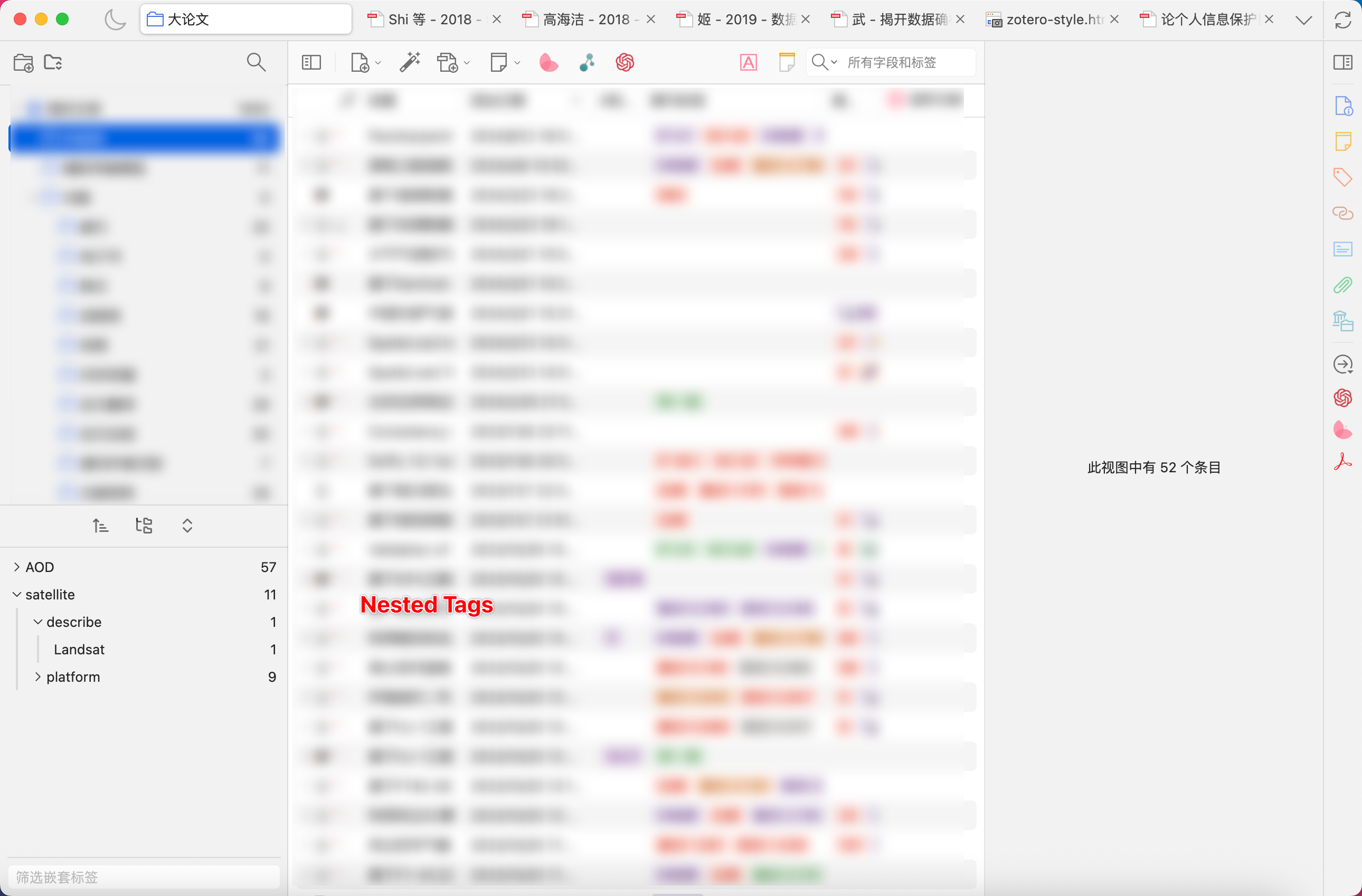1362x896 pixels.
Task: Toggle the left collections pane button
Action: [x=311, y=62]
